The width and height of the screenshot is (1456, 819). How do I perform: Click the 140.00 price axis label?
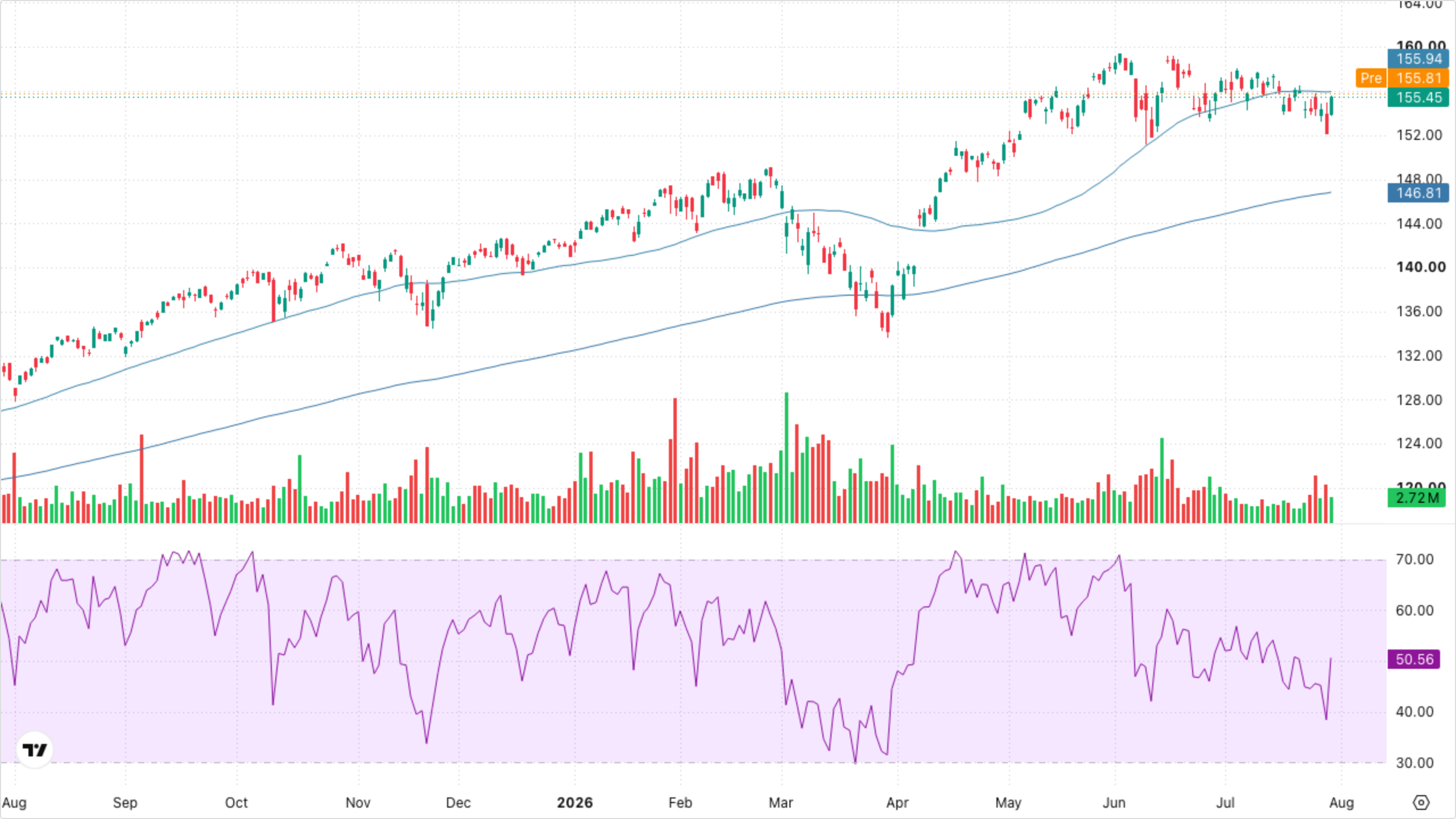[1421, 267]
